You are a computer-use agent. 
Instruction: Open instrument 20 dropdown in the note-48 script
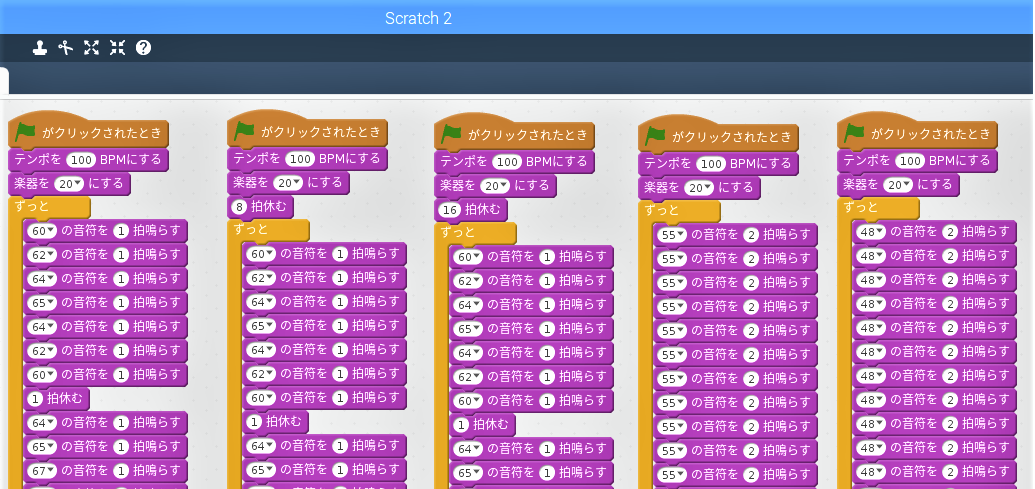click(896, 185)
